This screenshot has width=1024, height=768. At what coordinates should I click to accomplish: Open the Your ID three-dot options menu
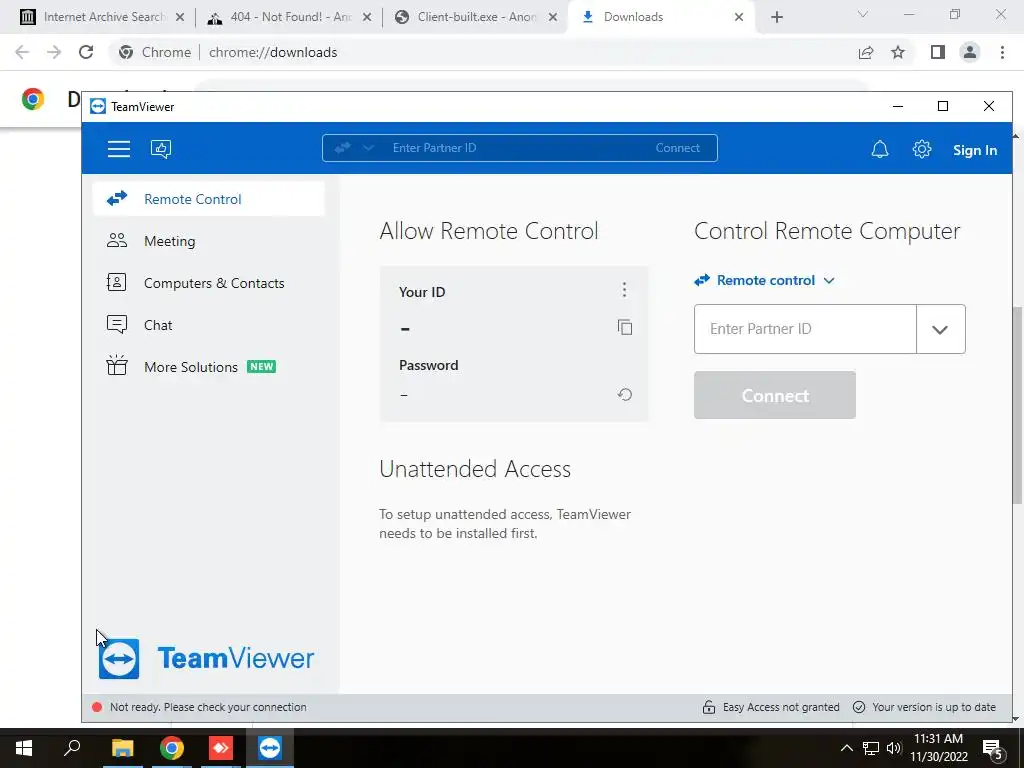pos(624,289)
